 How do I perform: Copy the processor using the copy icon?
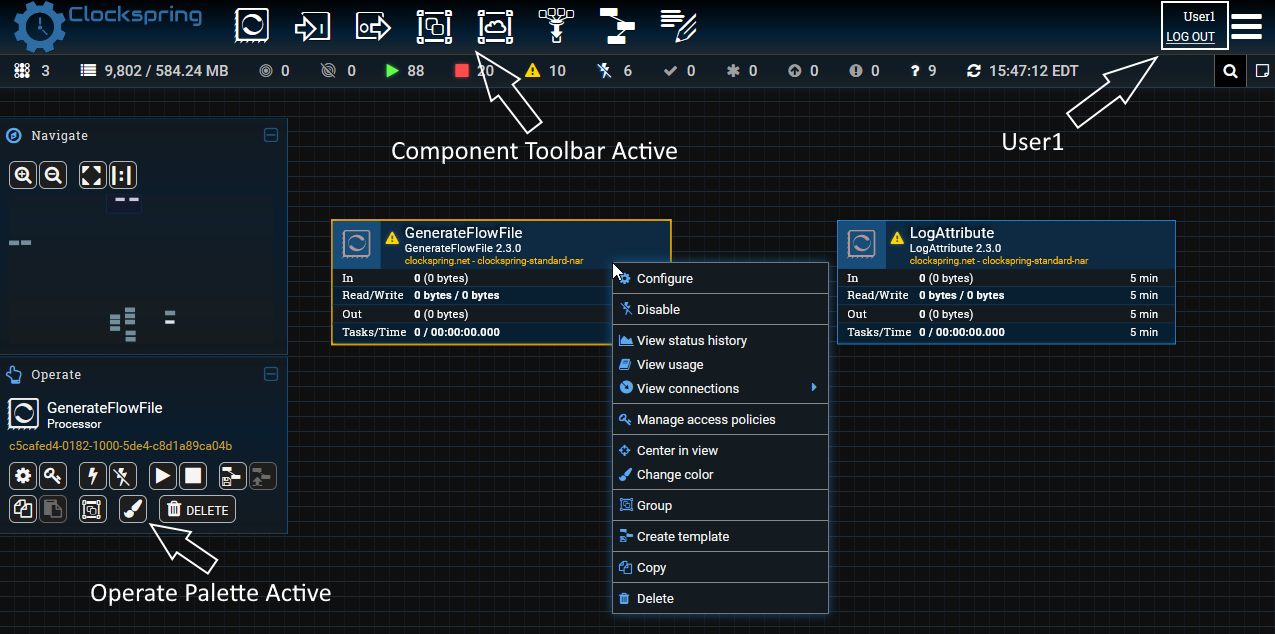tap(21, 509)
